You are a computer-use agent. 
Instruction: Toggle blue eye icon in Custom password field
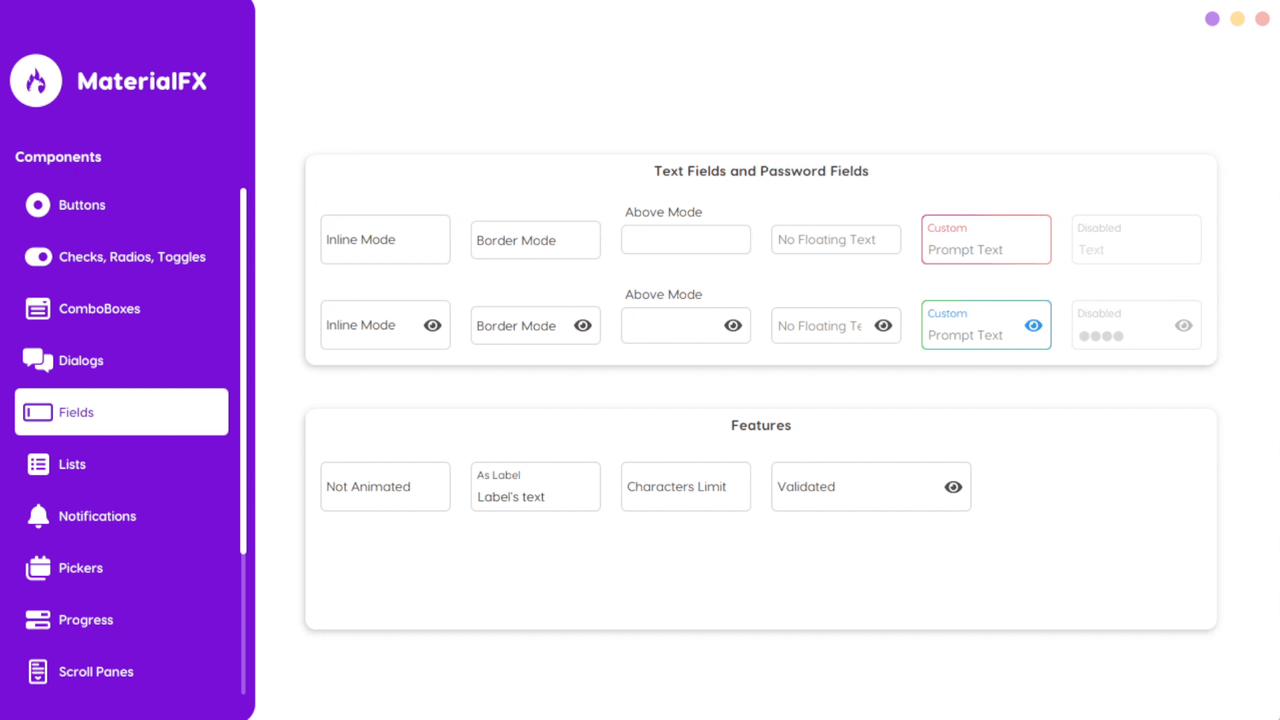1033,325
